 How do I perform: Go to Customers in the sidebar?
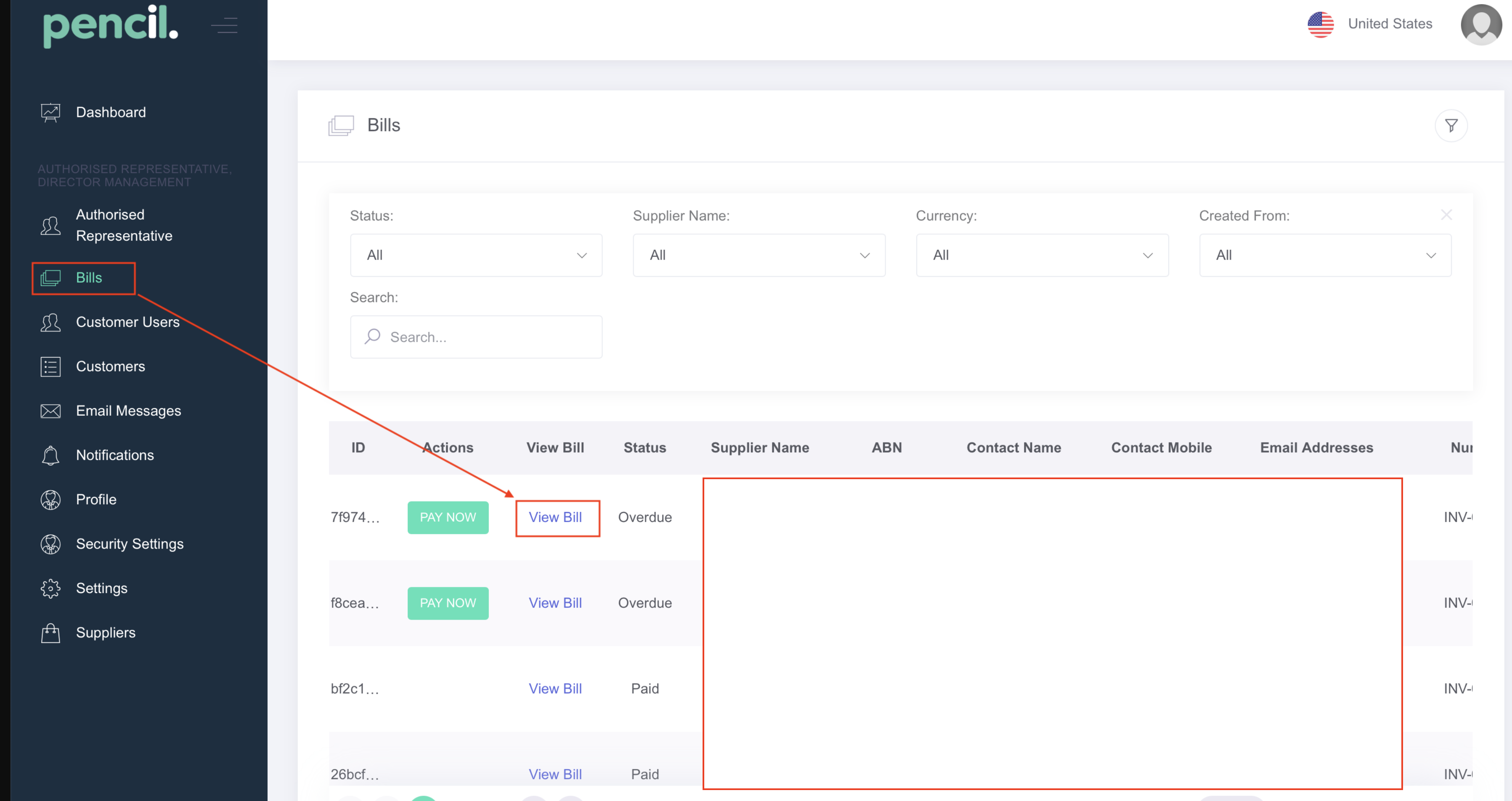(x=110, y=366)
